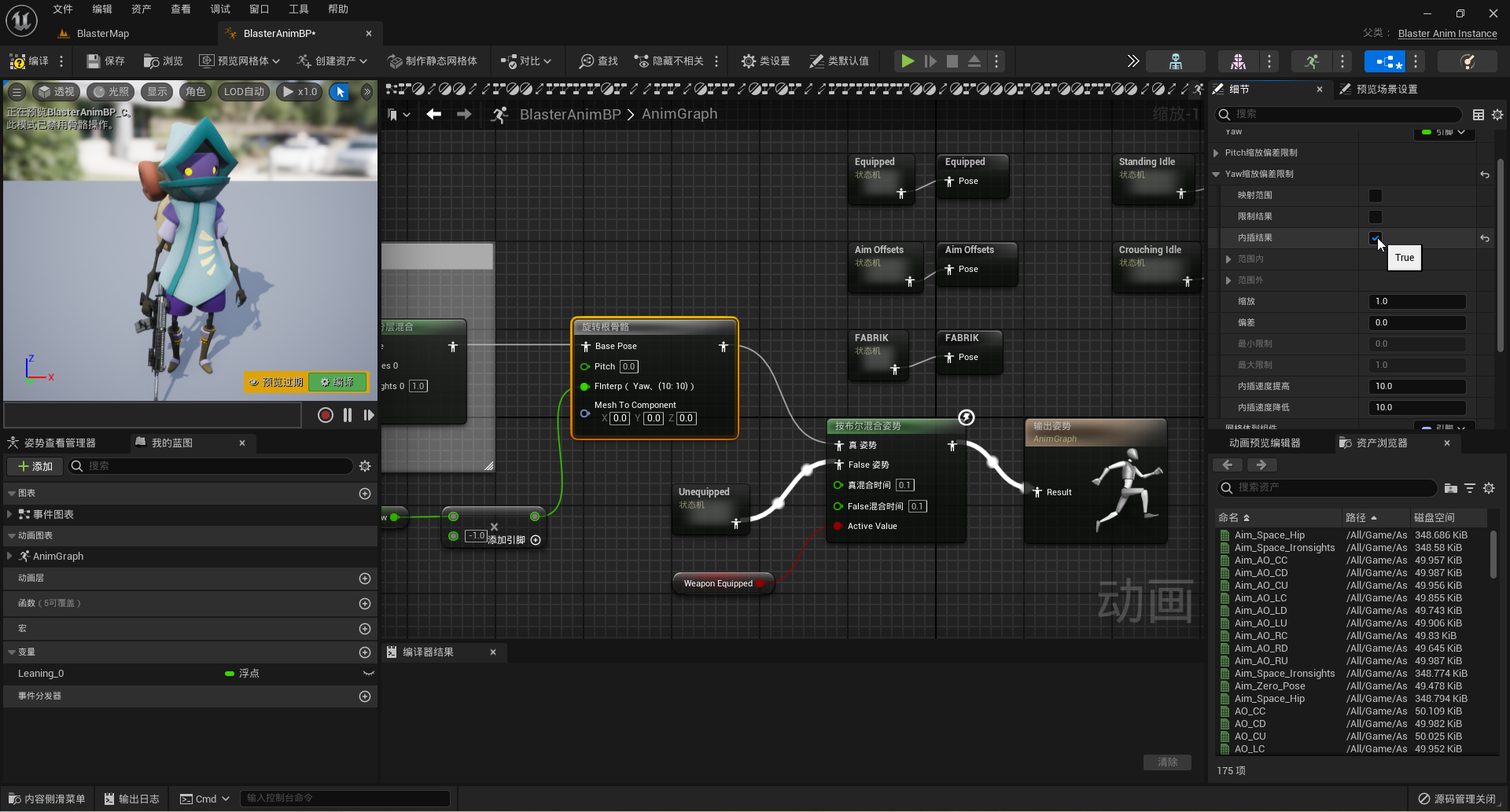The width and height of the screenshot is (1510, 812).
Task: Switch to Animation editor mode icon
Action: coord(1312,61)
